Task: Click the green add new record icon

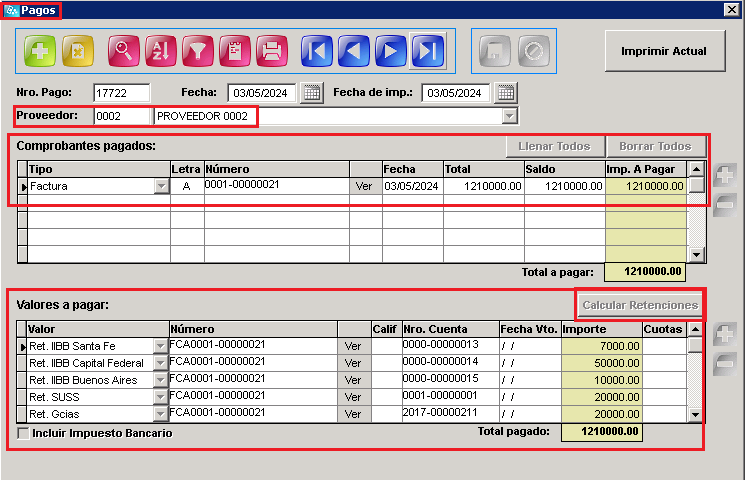Action: pyautogui.click(x=40, y=51)
